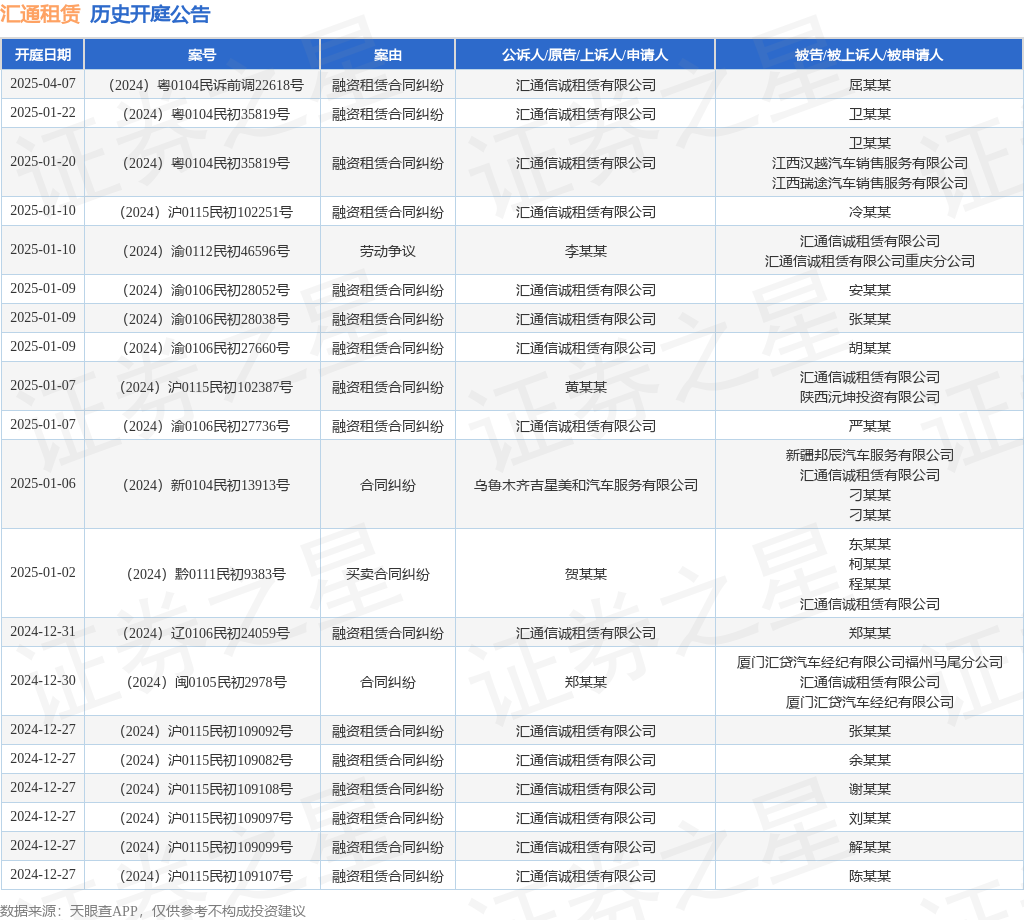This screenshot has width=1024, height=920.
Task: Click the date 2024-12-30
Action: 43,680
